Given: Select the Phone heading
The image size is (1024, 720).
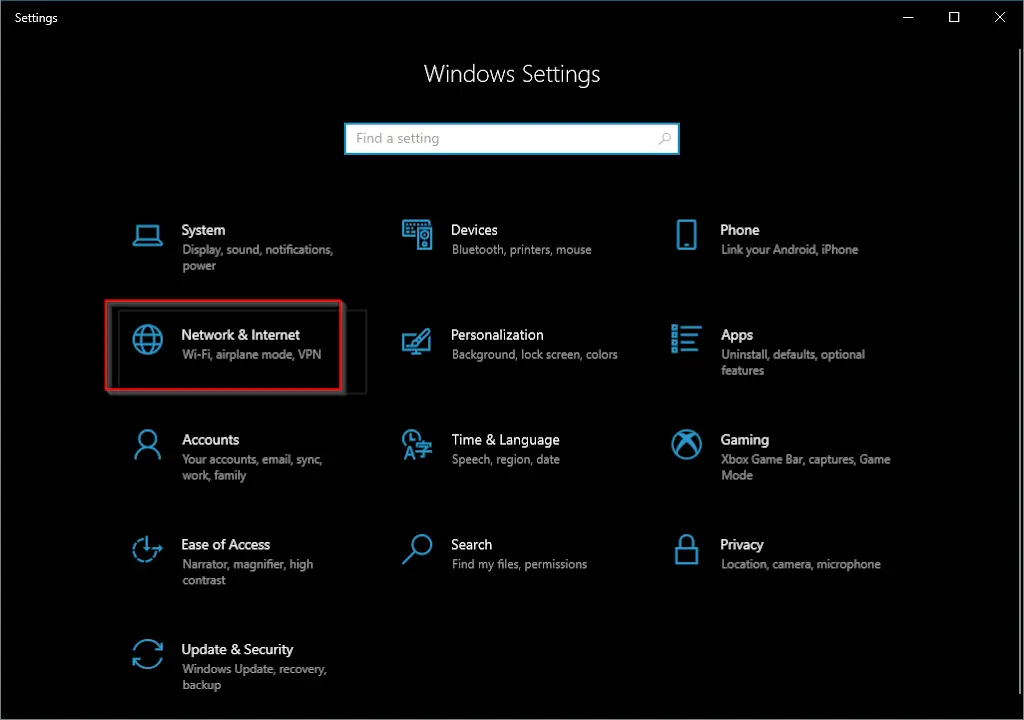Looking at the screenshot, I should (x=740, y=230).
